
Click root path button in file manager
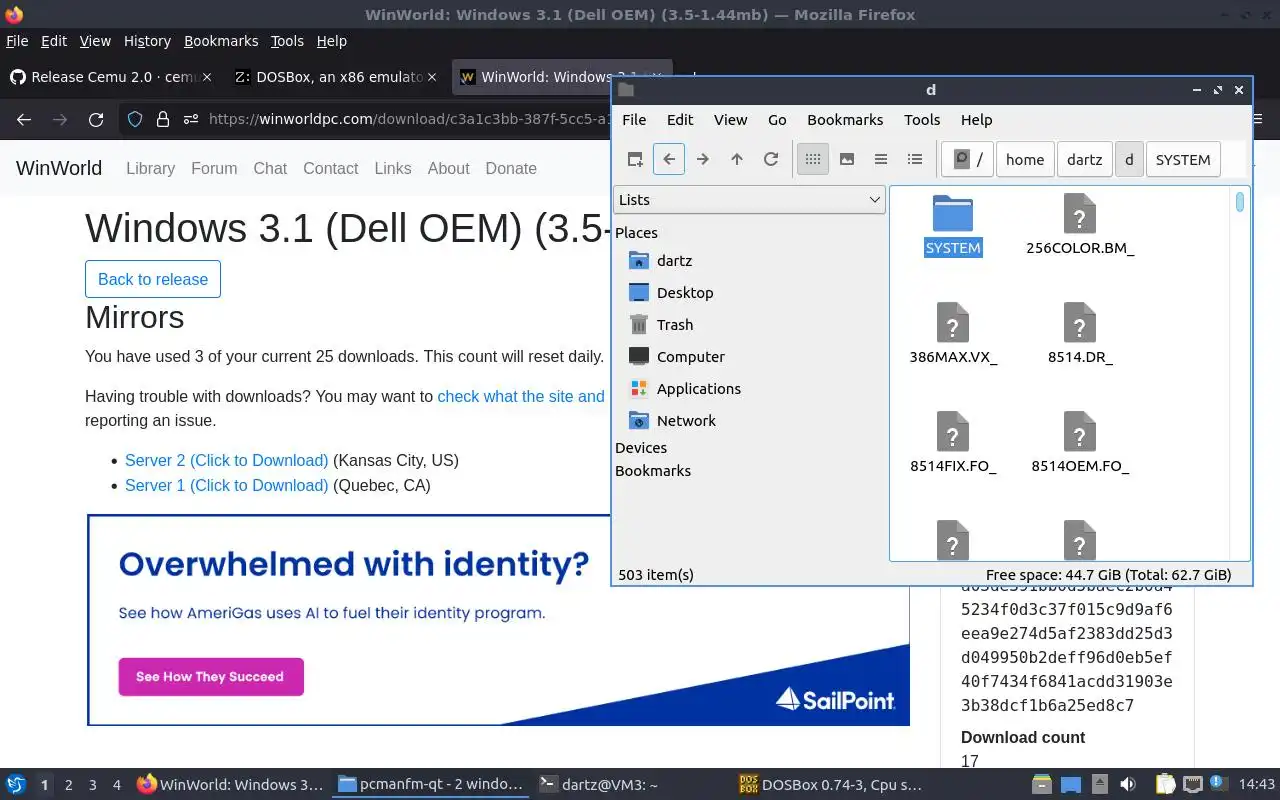(968, 160)
